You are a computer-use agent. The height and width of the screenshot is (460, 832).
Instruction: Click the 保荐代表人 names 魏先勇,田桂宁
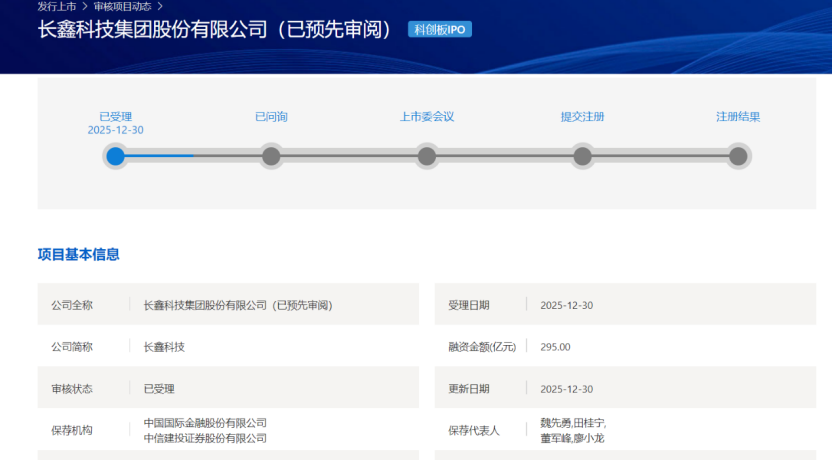573,423
